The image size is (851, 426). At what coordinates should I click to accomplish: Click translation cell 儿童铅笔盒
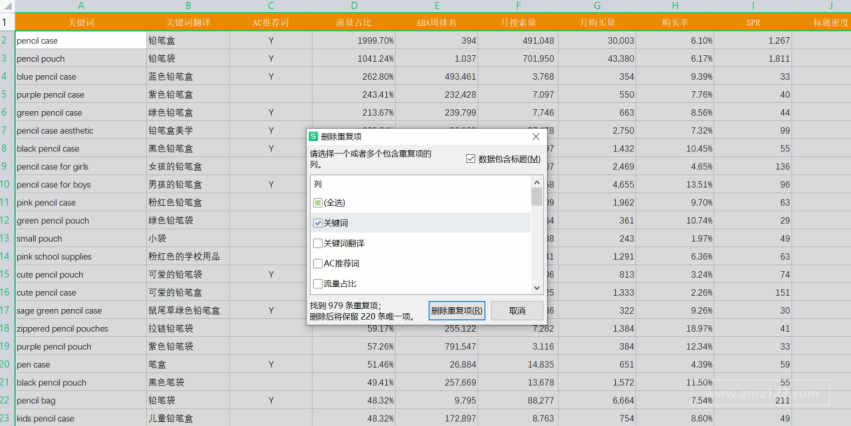coord(188,418)
